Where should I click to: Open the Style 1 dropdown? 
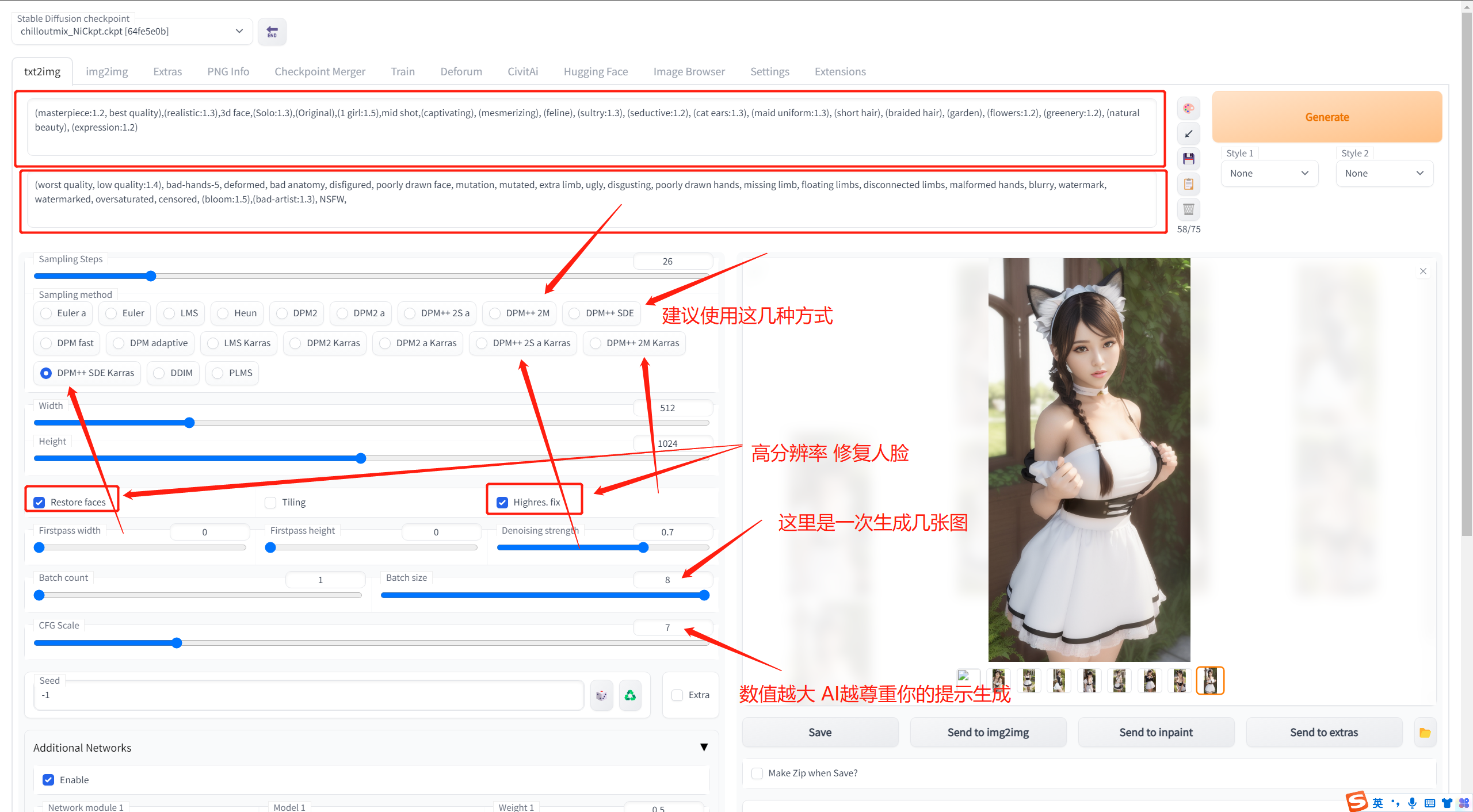(1269, 174)
